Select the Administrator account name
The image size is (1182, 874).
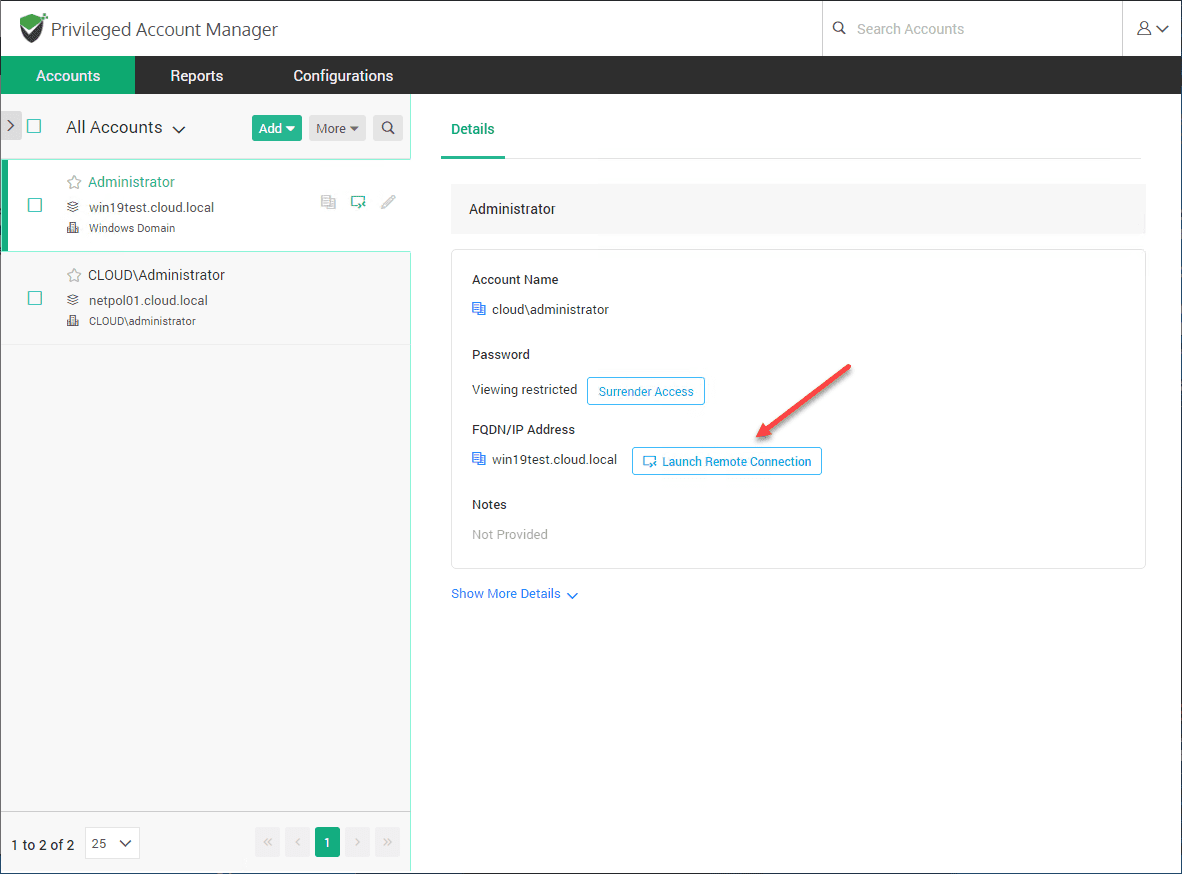(x=131, y=182)
